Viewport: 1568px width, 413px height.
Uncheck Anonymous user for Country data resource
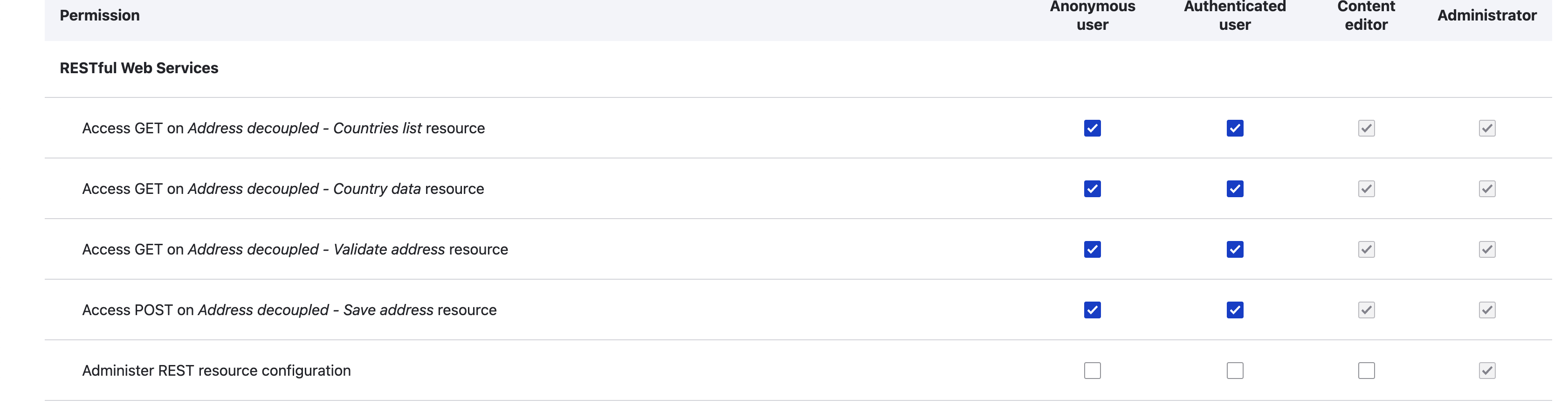point(1092,189)
